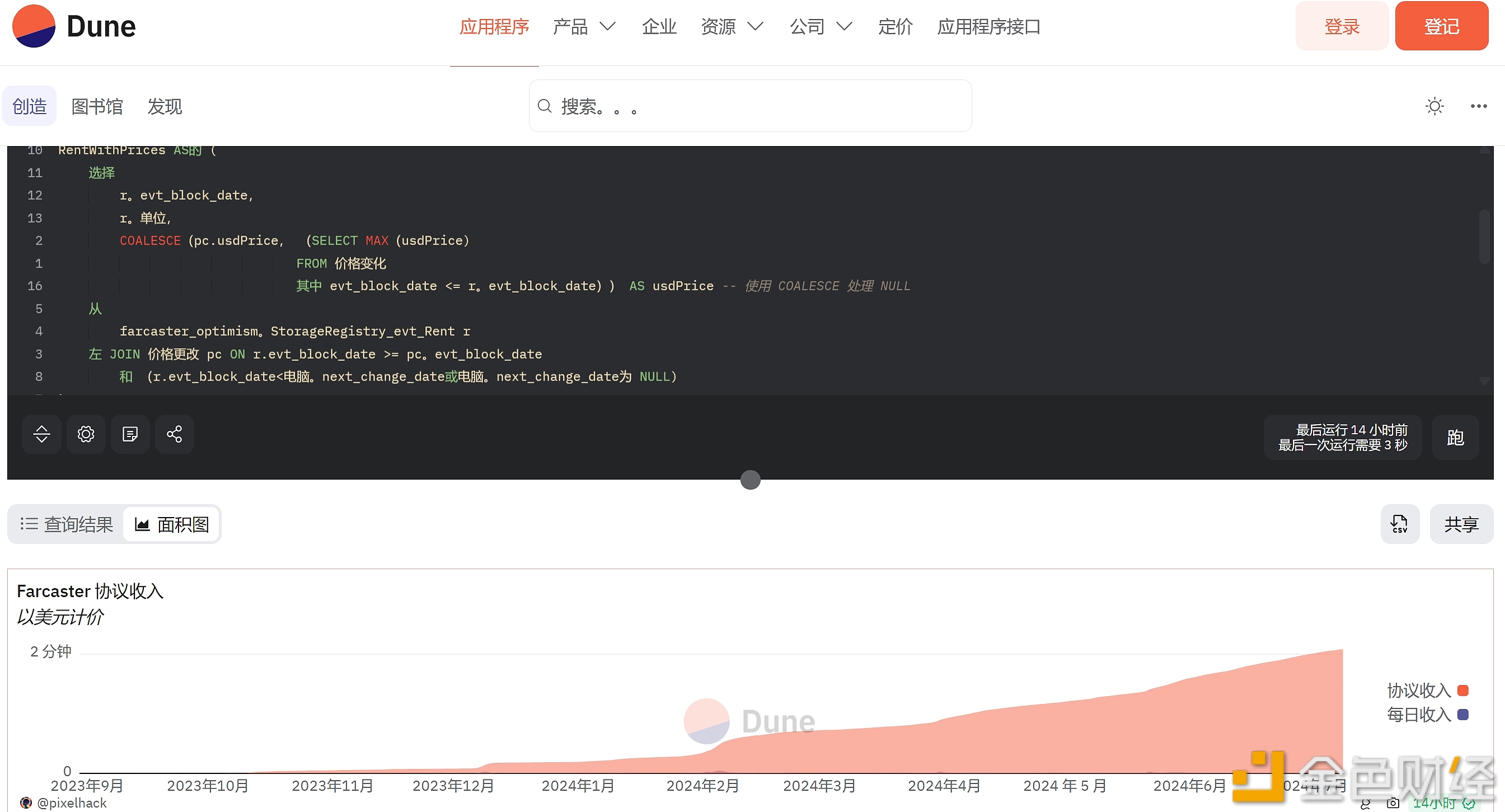Click the expand/collapse editor arrows icon
Image resolution: width=1505 pixels, height=812 pixels.
tap(41, 434)
